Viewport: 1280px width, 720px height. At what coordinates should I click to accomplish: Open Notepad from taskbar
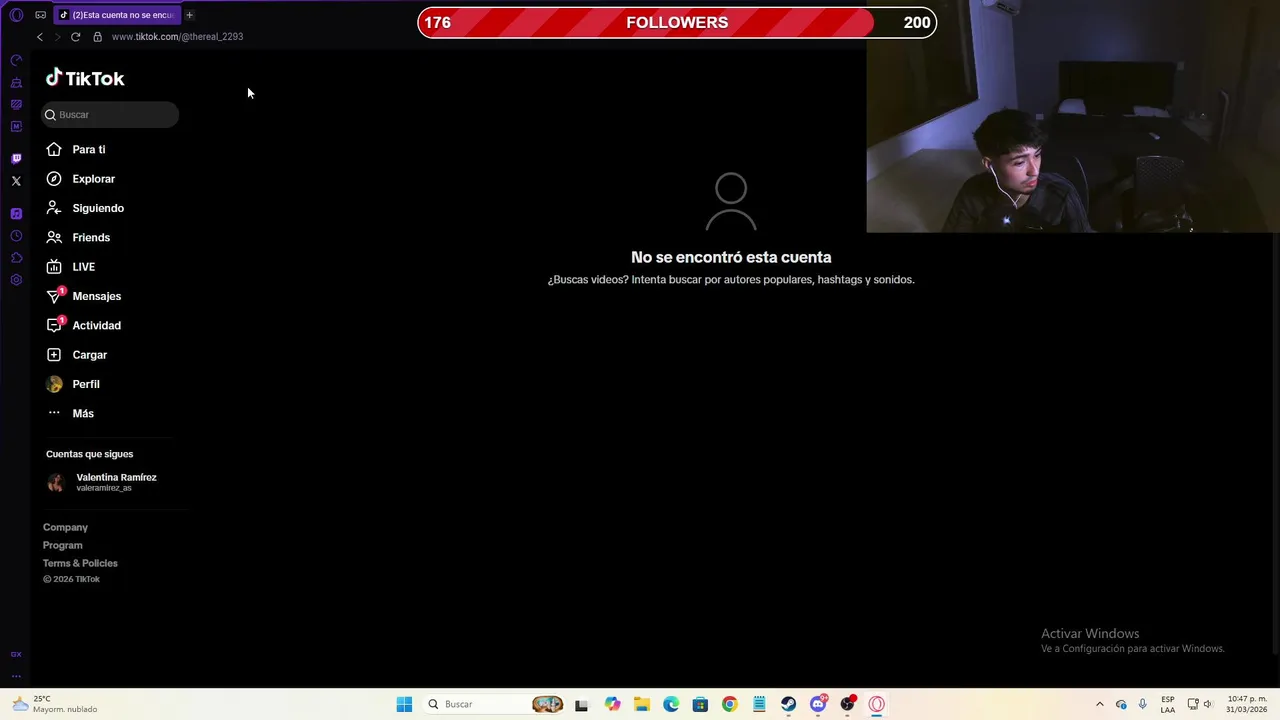[759, 704]
